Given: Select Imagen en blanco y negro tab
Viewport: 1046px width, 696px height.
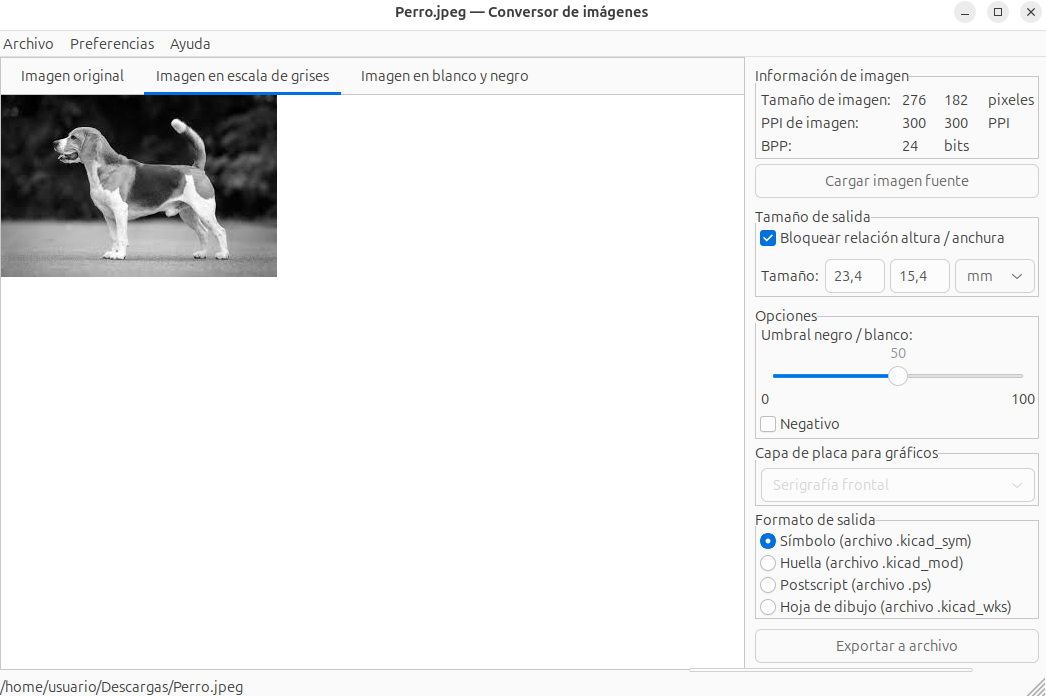Looking at the screenshot, I should pos(444,76).
